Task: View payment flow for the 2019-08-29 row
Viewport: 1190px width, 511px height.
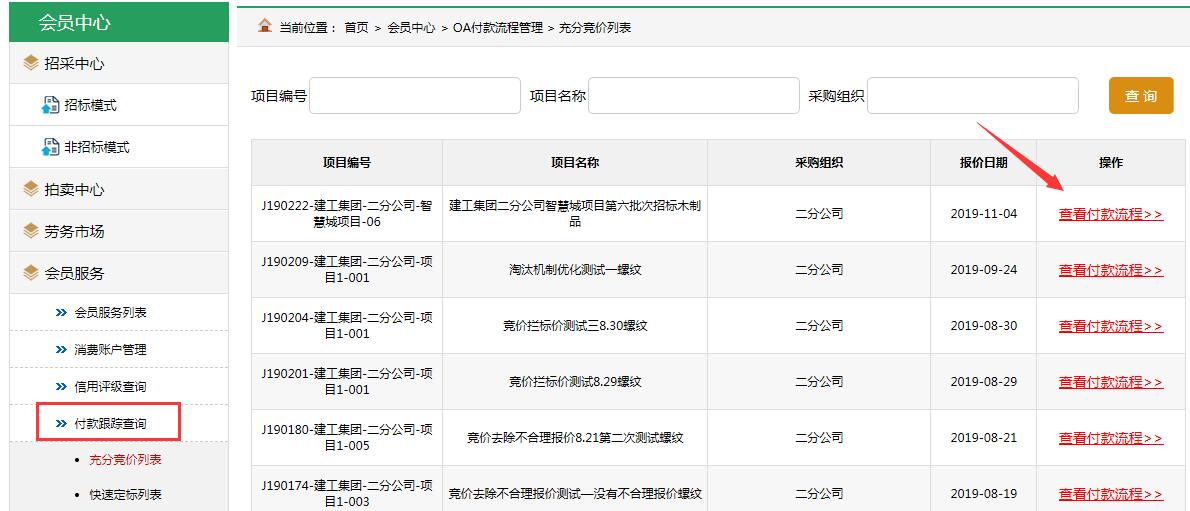Action: 1110,382
